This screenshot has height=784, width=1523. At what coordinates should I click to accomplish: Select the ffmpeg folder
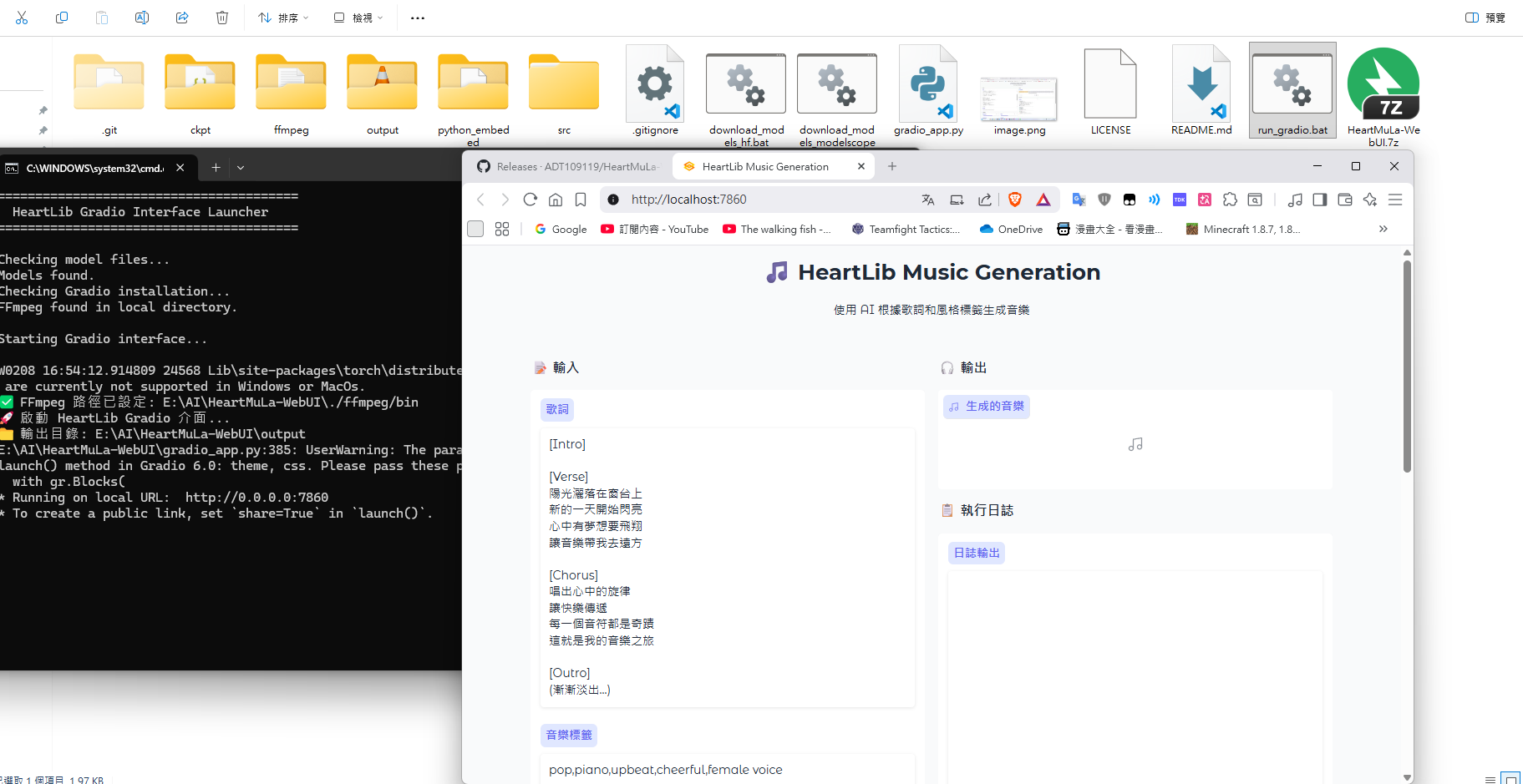292,92
